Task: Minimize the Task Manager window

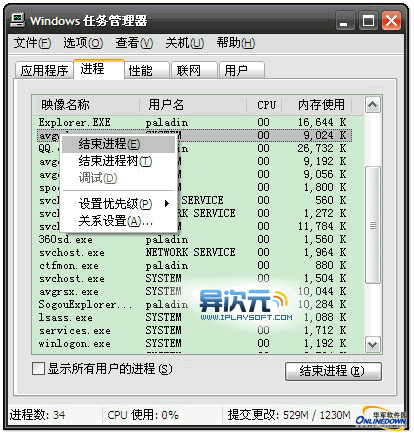Action: (345, 21)
